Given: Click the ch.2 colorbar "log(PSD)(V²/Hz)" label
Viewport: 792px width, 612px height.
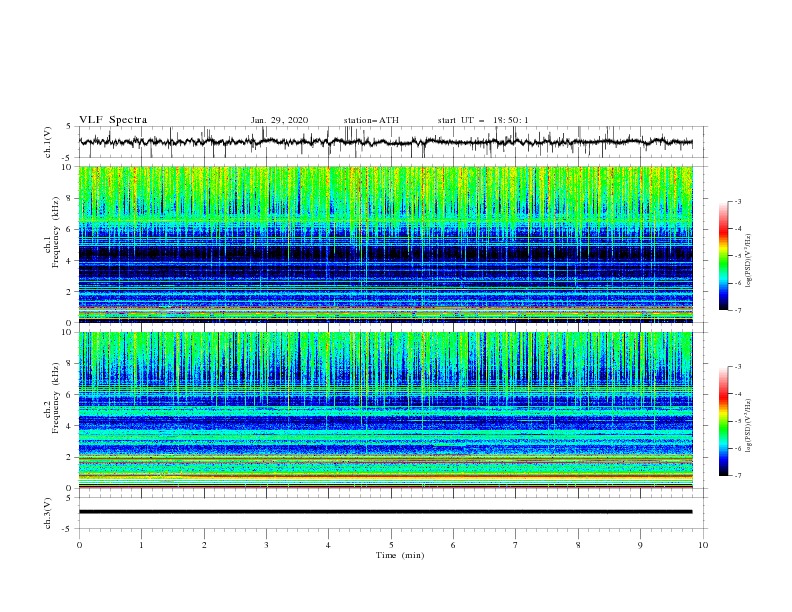Looking at the screenshot, I should (748, 426).
